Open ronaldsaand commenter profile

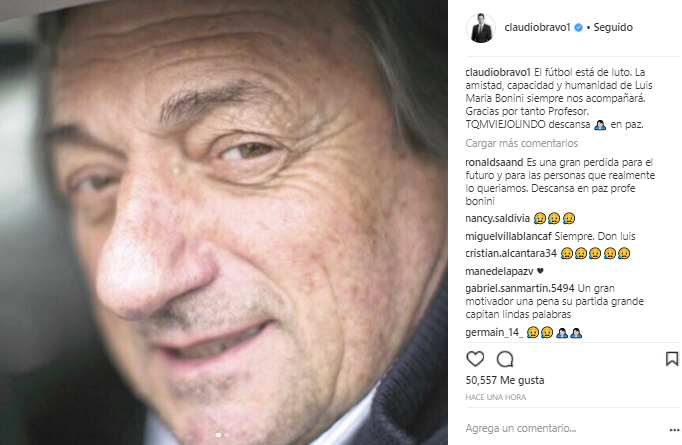pos(494,162)
